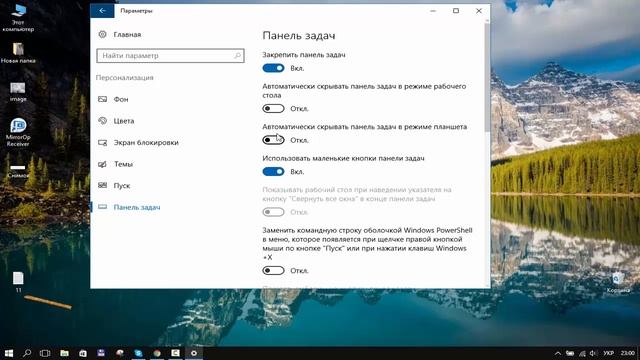The height and width of the screenshot is (360, 640).
Task: Open the volume control in the tray
Action: tap(593, 353)
